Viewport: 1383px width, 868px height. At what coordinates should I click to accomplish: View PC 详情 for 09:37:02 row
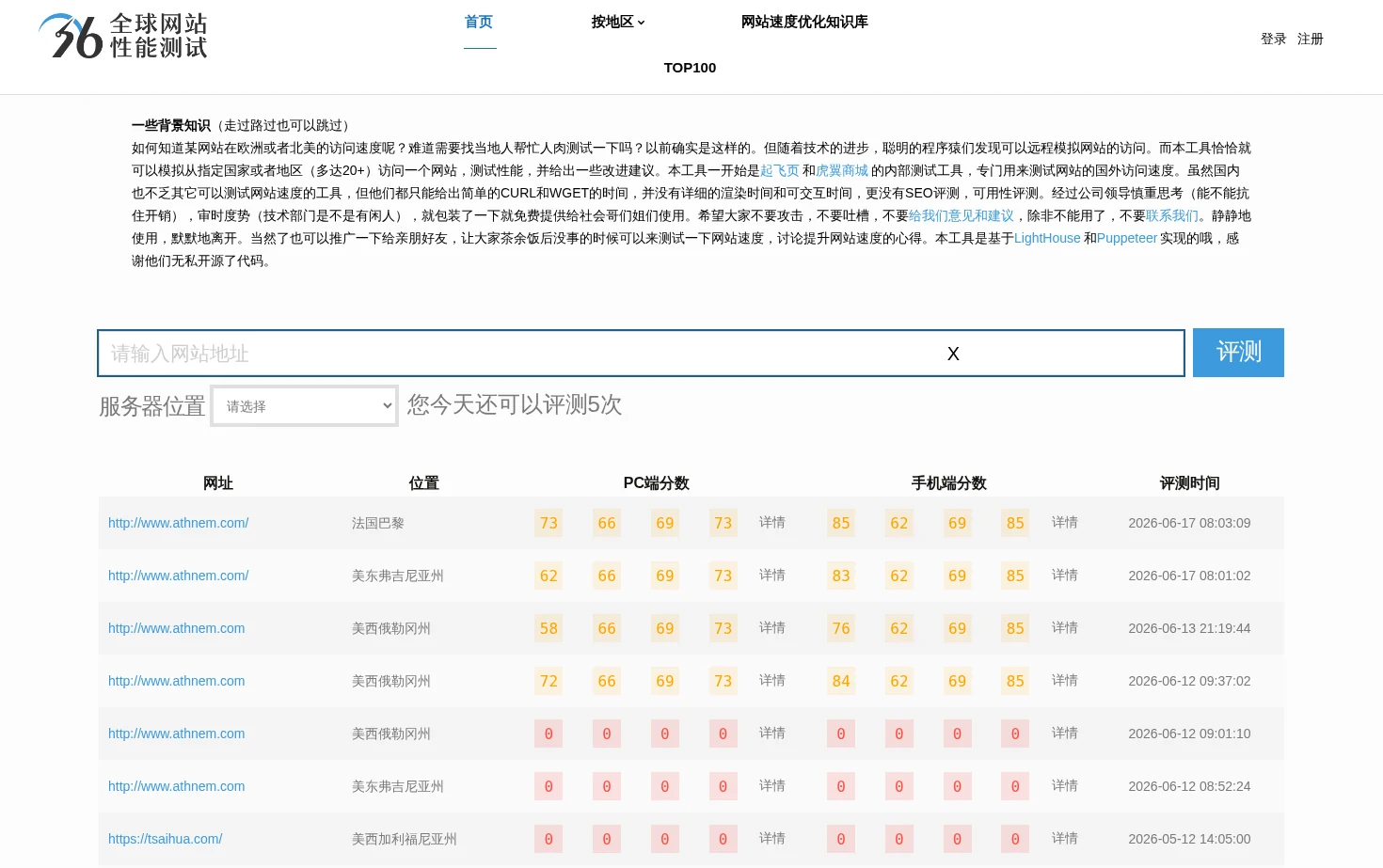pos(772,680)
